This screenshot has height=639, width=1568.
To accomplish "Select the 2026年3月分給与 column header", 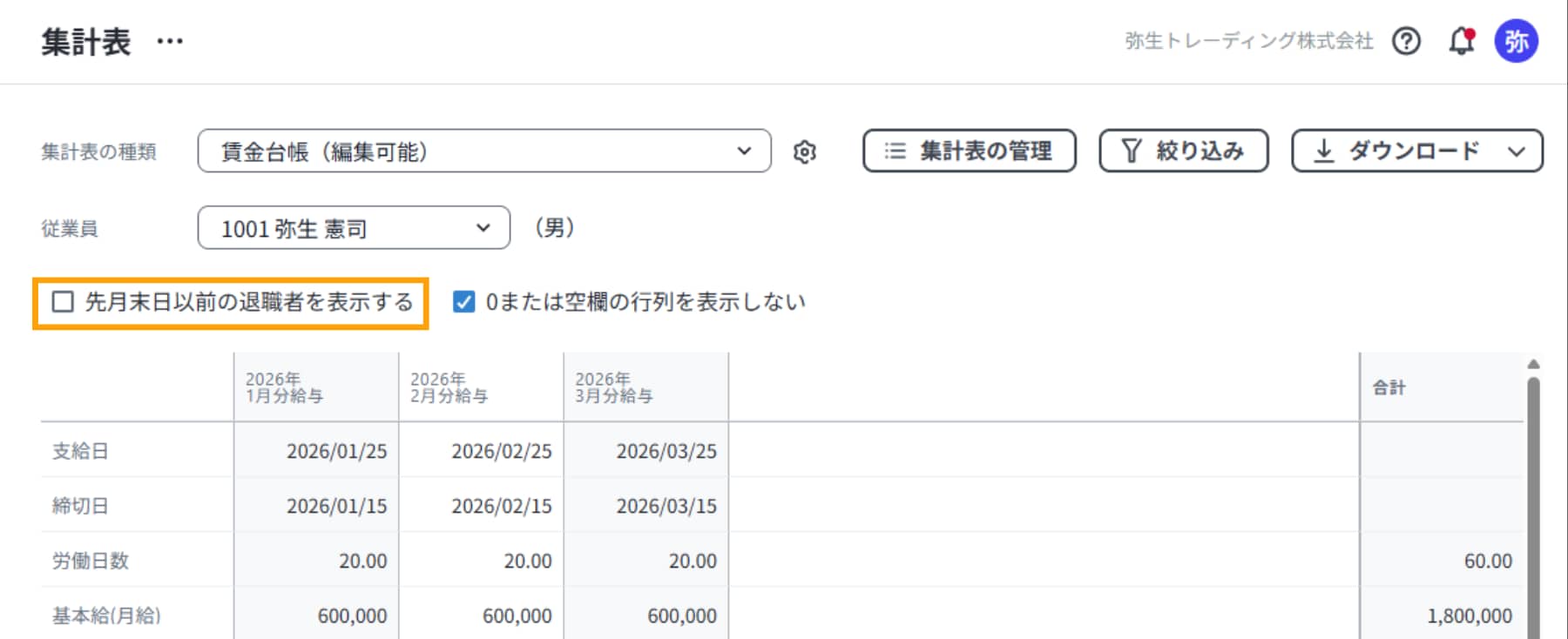I will (646, 387).
